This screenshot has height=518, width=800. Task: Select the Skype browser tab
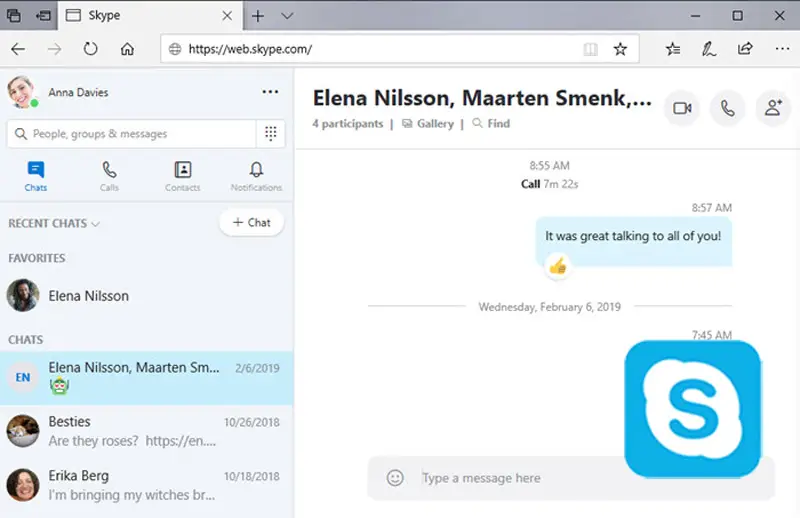click(x=150, y=16)
